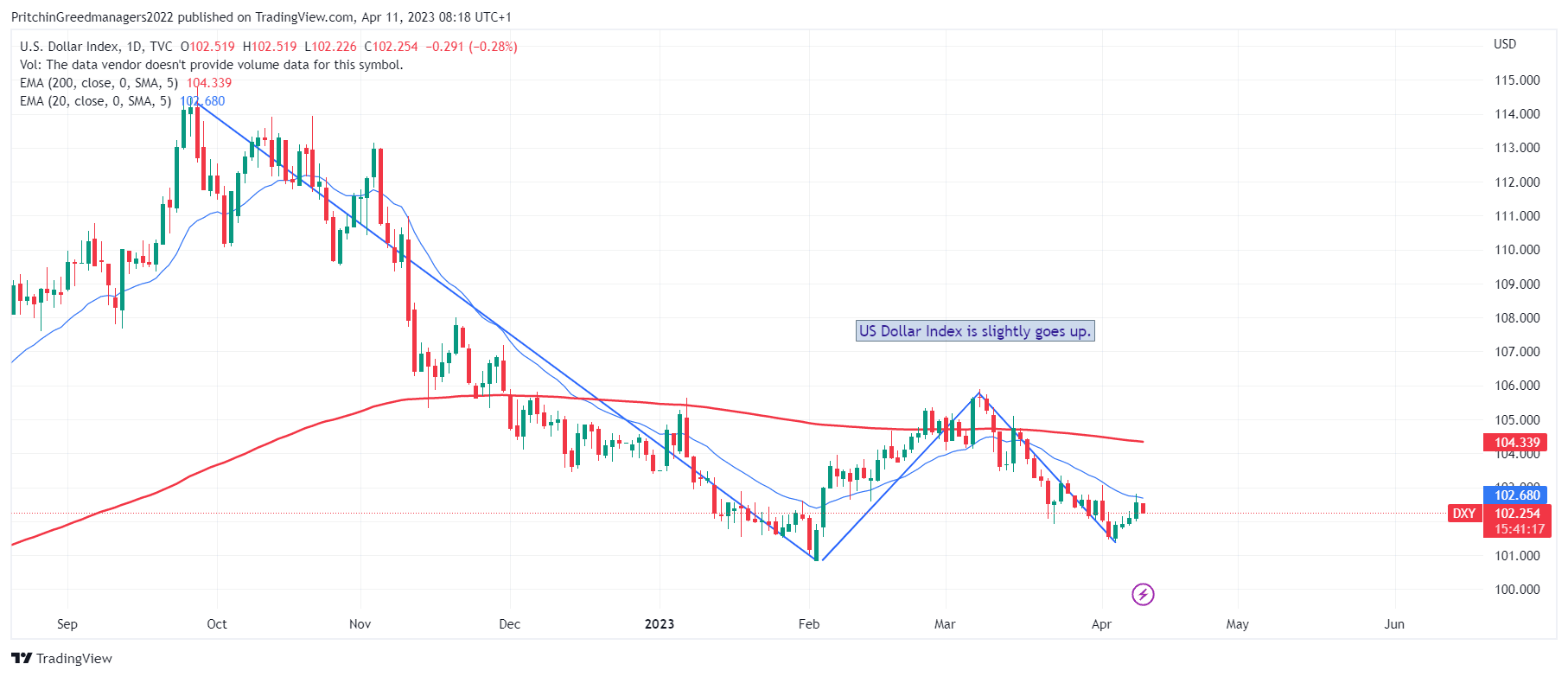1568x677 pixels.
Task: Click the Oct label on time axis
Action: point(217,624)
